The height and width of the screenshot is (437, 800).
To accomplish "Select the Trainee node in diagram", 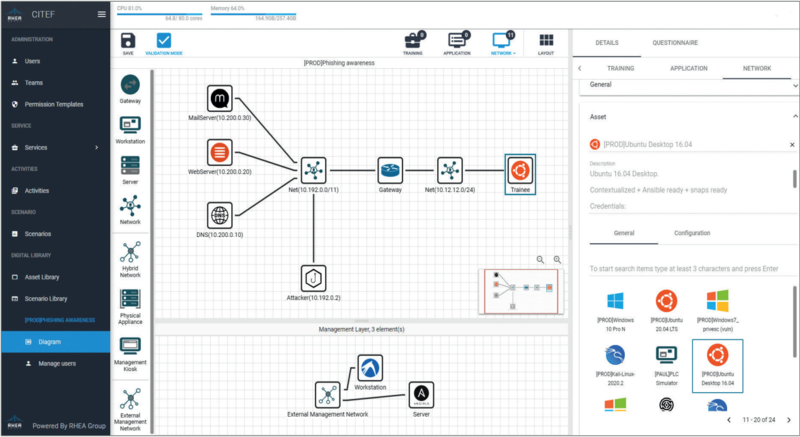I will [x=520, y=171].
